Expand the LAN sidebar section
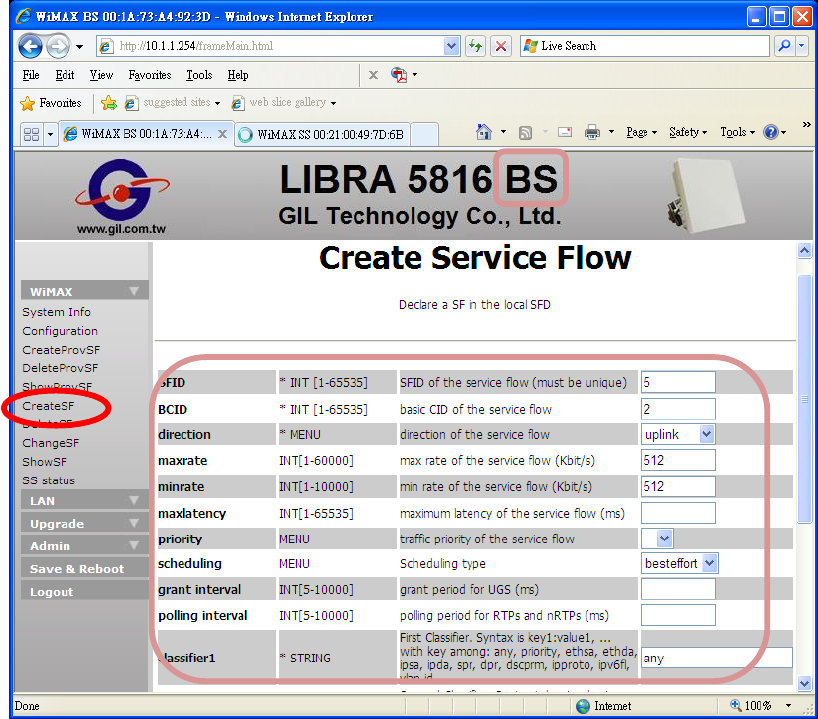Screen dimensions: 818x719 (85, 500)
